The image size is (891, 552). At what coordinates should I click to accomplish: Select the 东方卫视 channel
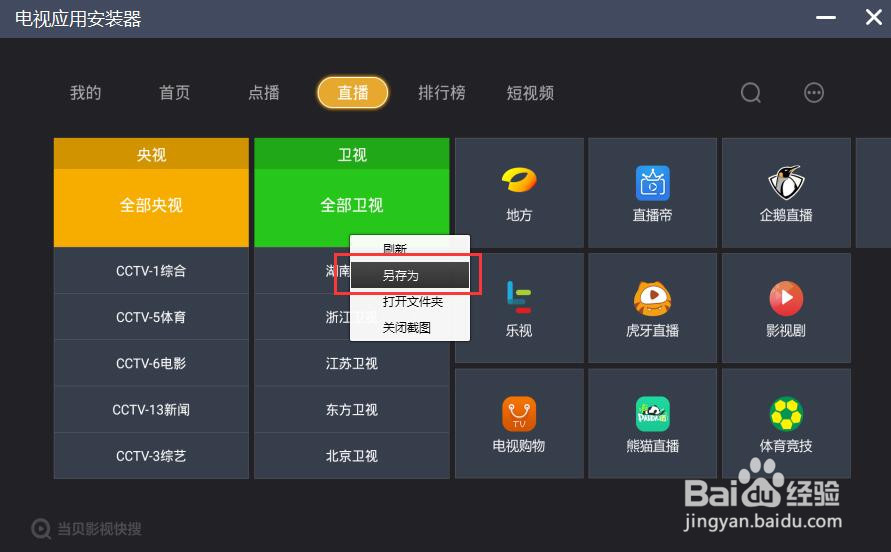(x=352, y=409)
